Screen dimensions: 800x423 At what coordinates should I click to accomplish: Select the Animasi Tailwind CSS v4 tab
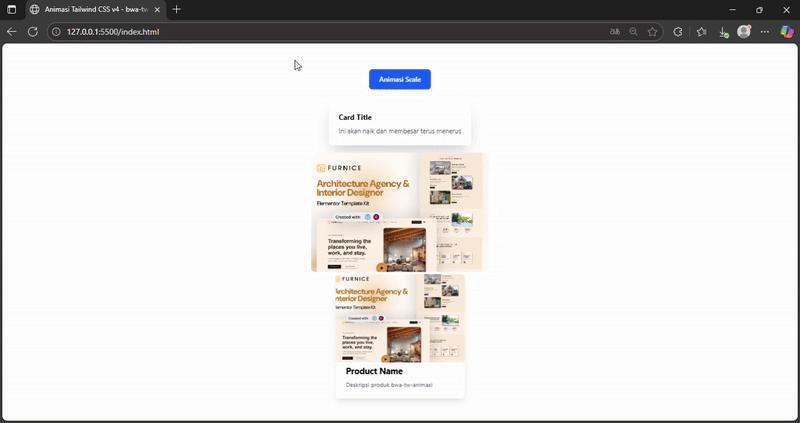pos(90,9)
